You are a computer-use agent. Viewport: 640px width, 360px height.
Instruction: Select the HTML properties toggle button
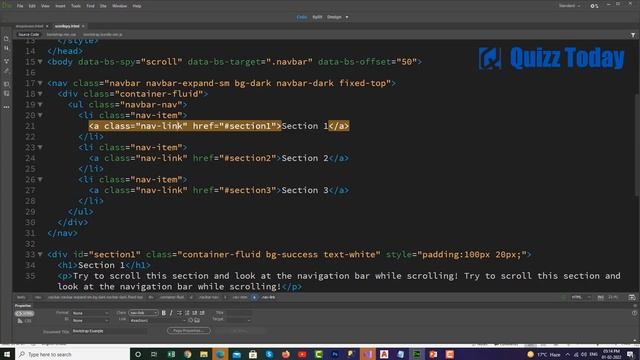point(24,313)
